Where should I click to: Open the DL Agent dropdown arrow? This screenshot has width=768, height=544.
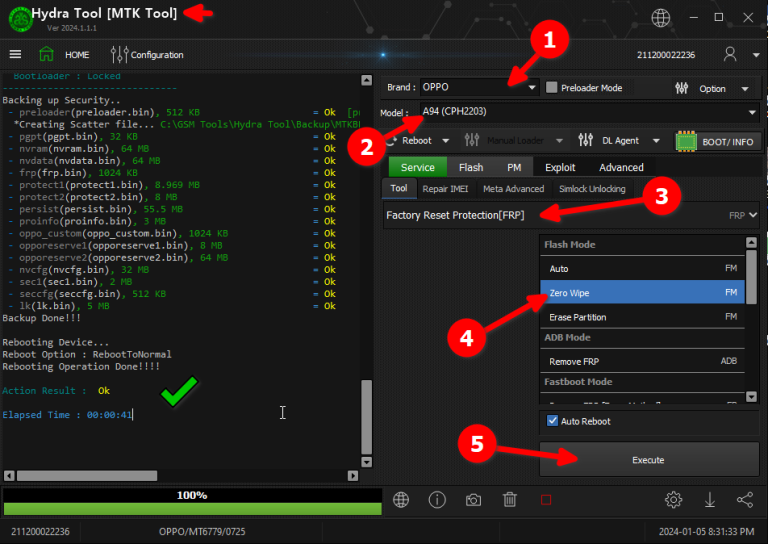[x=656, y=141]
